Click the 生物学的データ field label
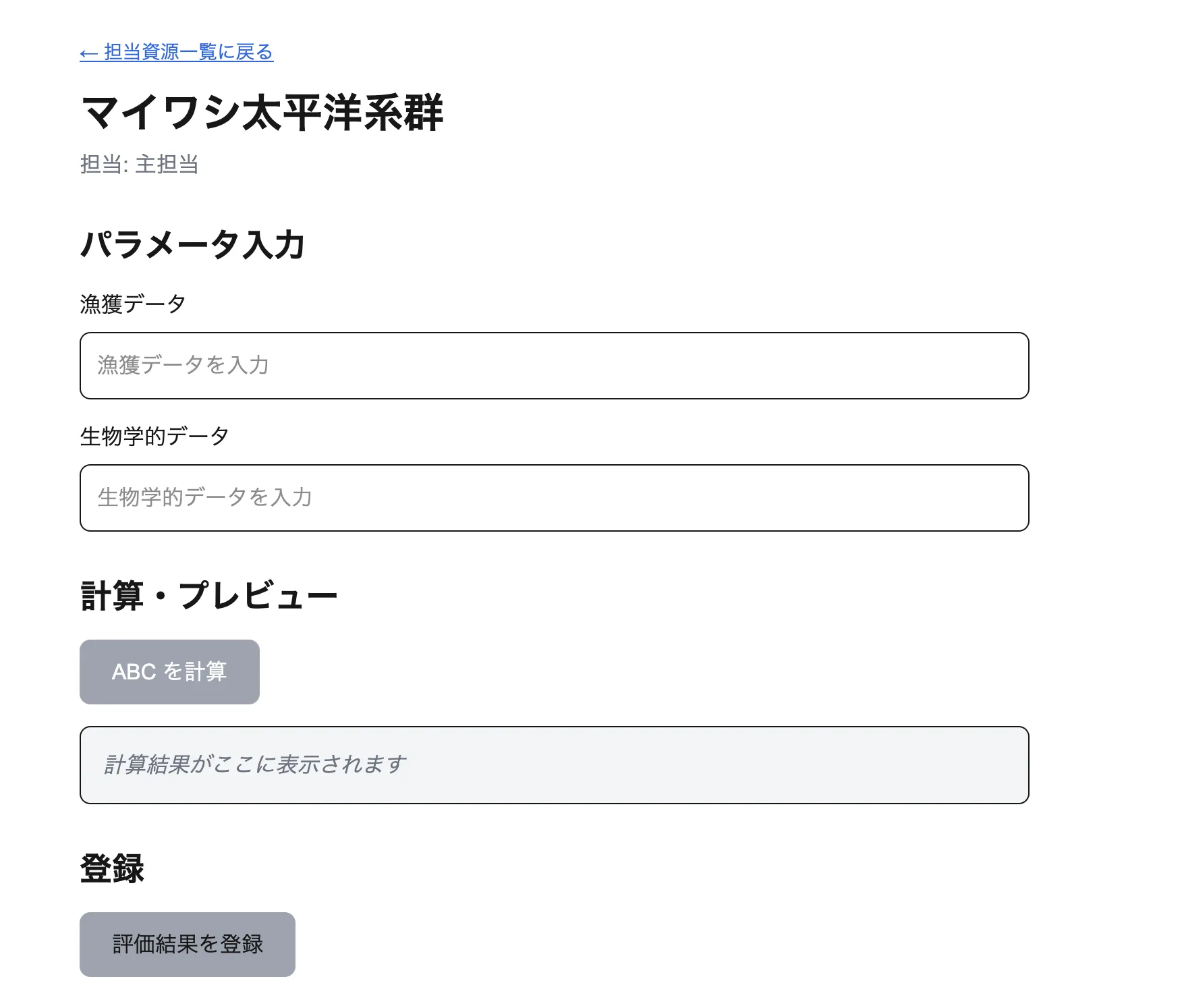This screenshot has height=1008, width=1182. pos(154,436)
